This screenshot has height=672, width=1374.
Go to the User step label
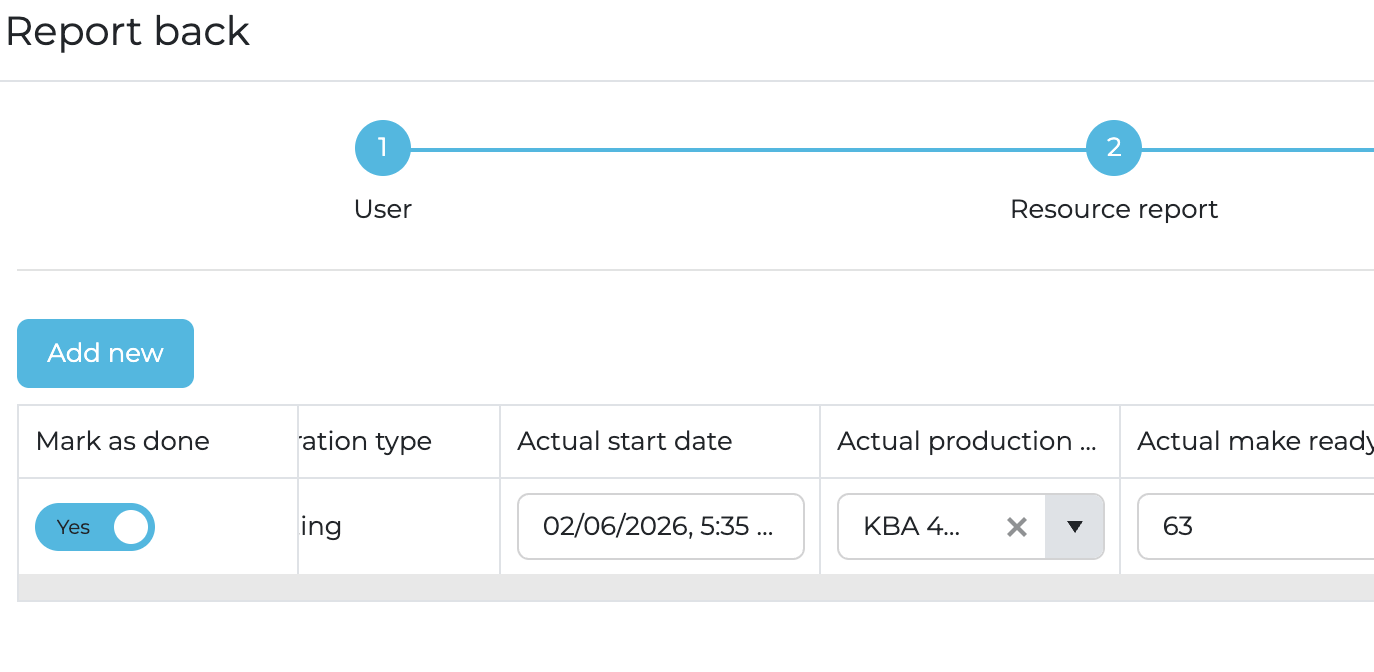383,209
